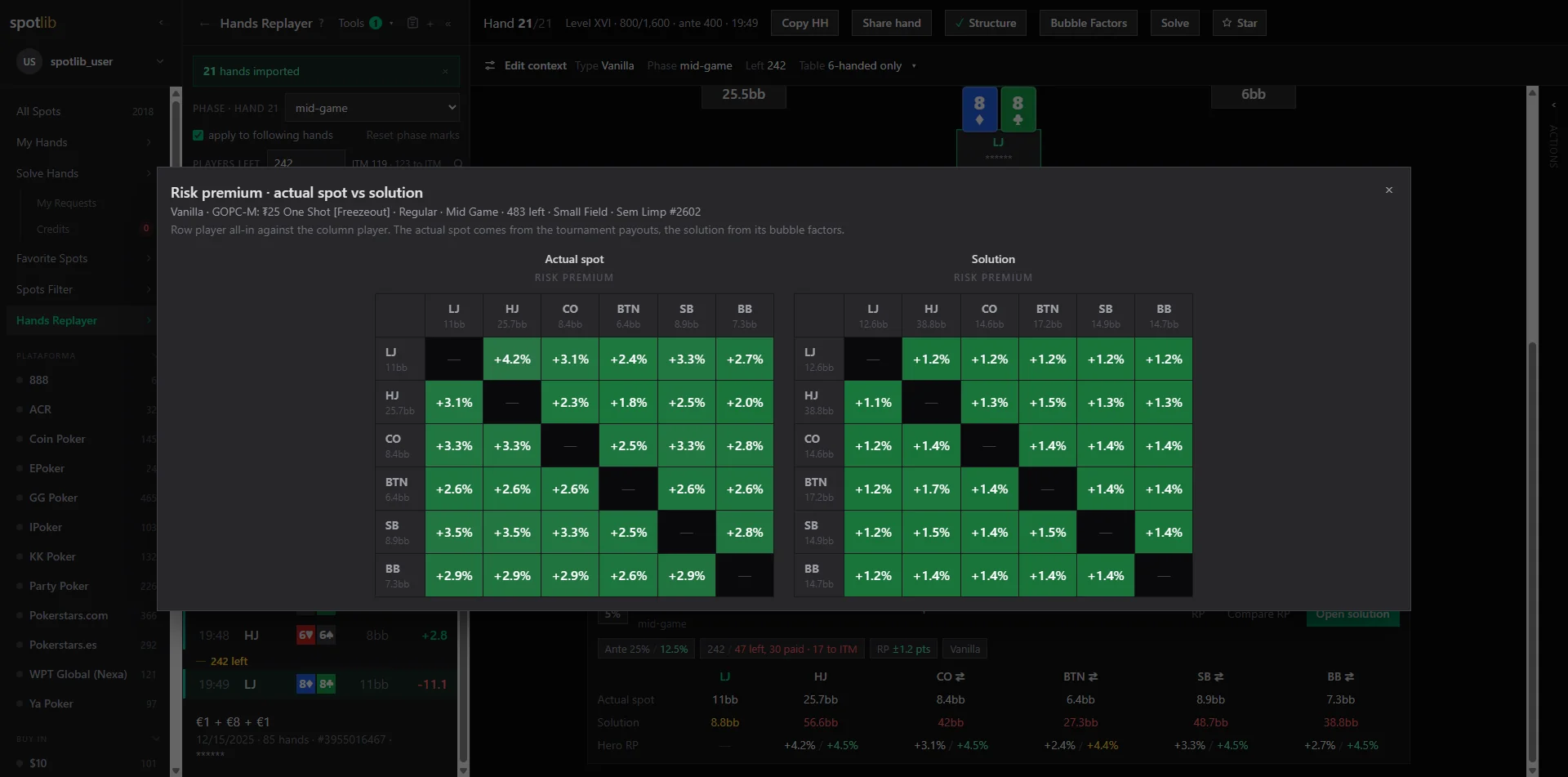Viewport: 1568px width, 777px height.
Task: Open the Hands Replayer help question mark
Action: (x=321, y=23)
